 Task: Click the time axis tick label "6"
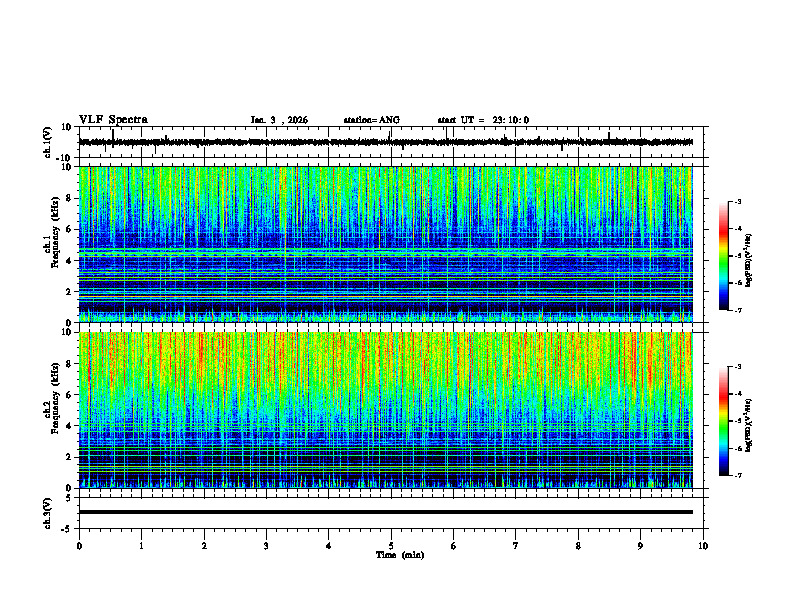(x=454, y=546)
